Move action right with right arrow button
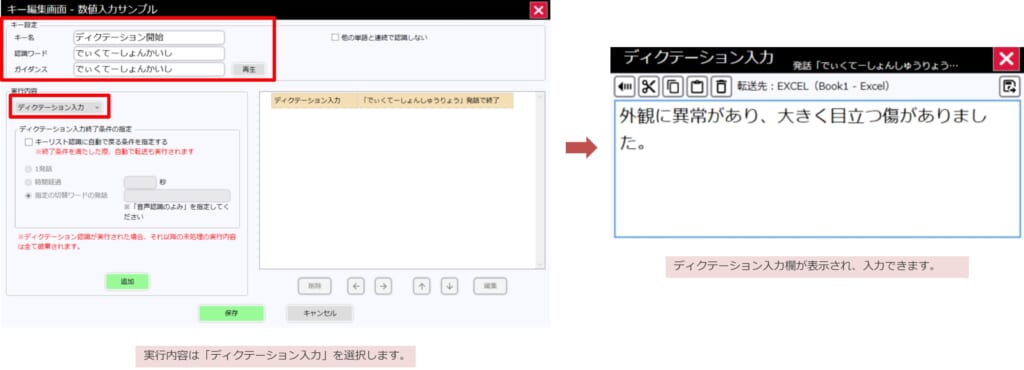This screenshot has width=1024, height=370. coord(383,286)
